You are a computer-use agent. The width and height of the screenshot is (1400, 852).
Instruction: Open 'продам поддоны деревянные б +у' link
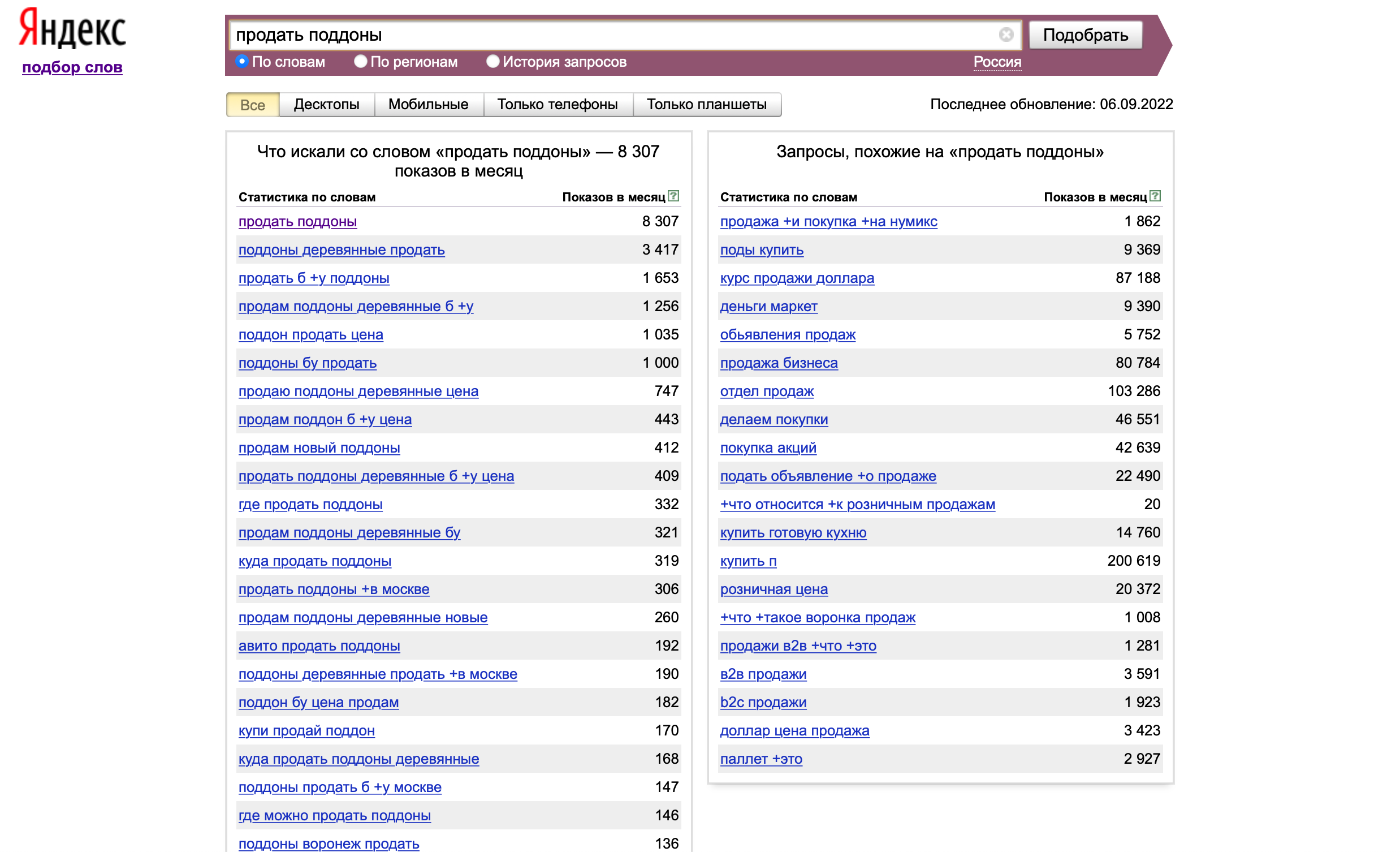tap(356, 307)
